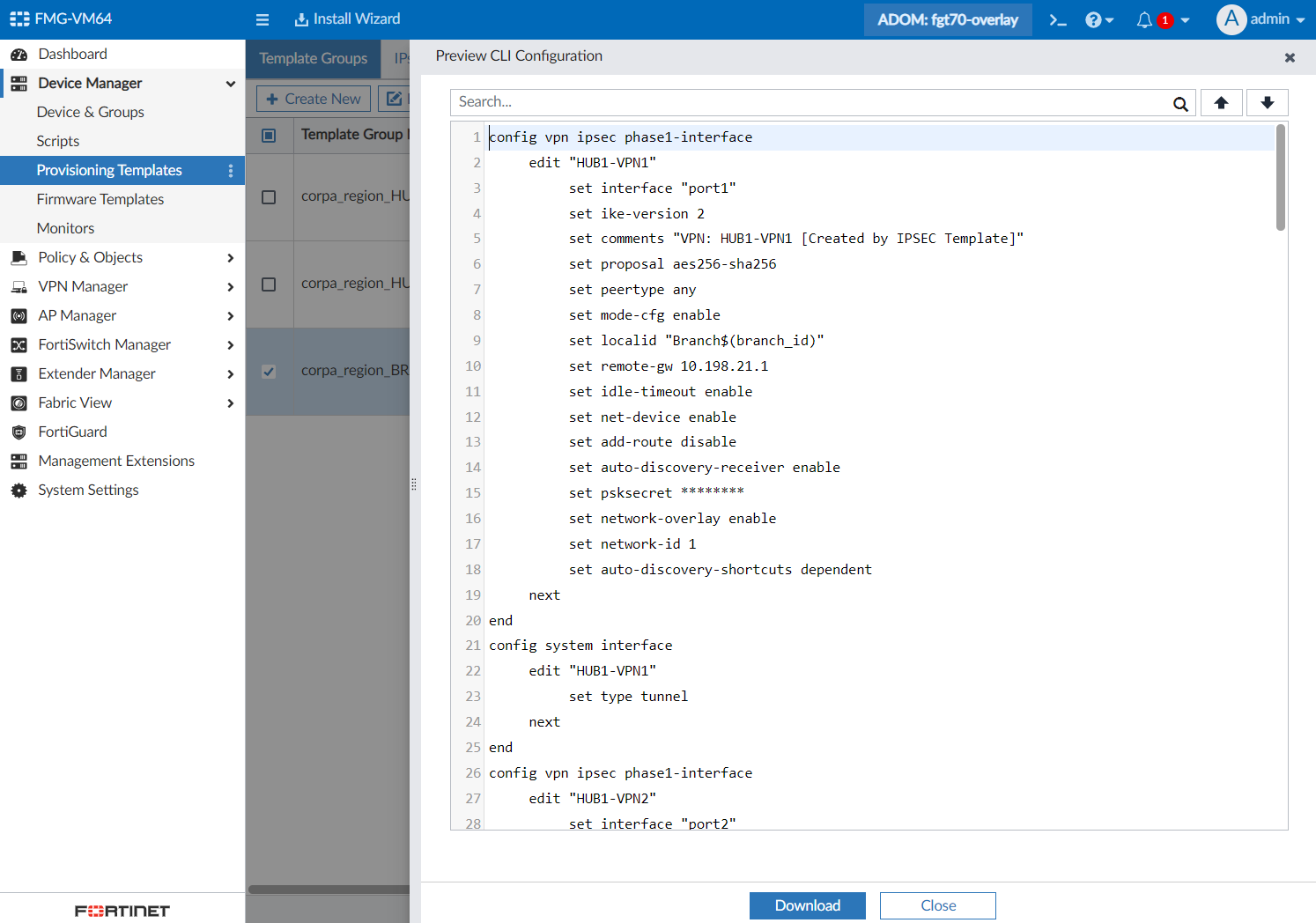Uncheck the corpa_region_BR row checkbox

[269, 372]
